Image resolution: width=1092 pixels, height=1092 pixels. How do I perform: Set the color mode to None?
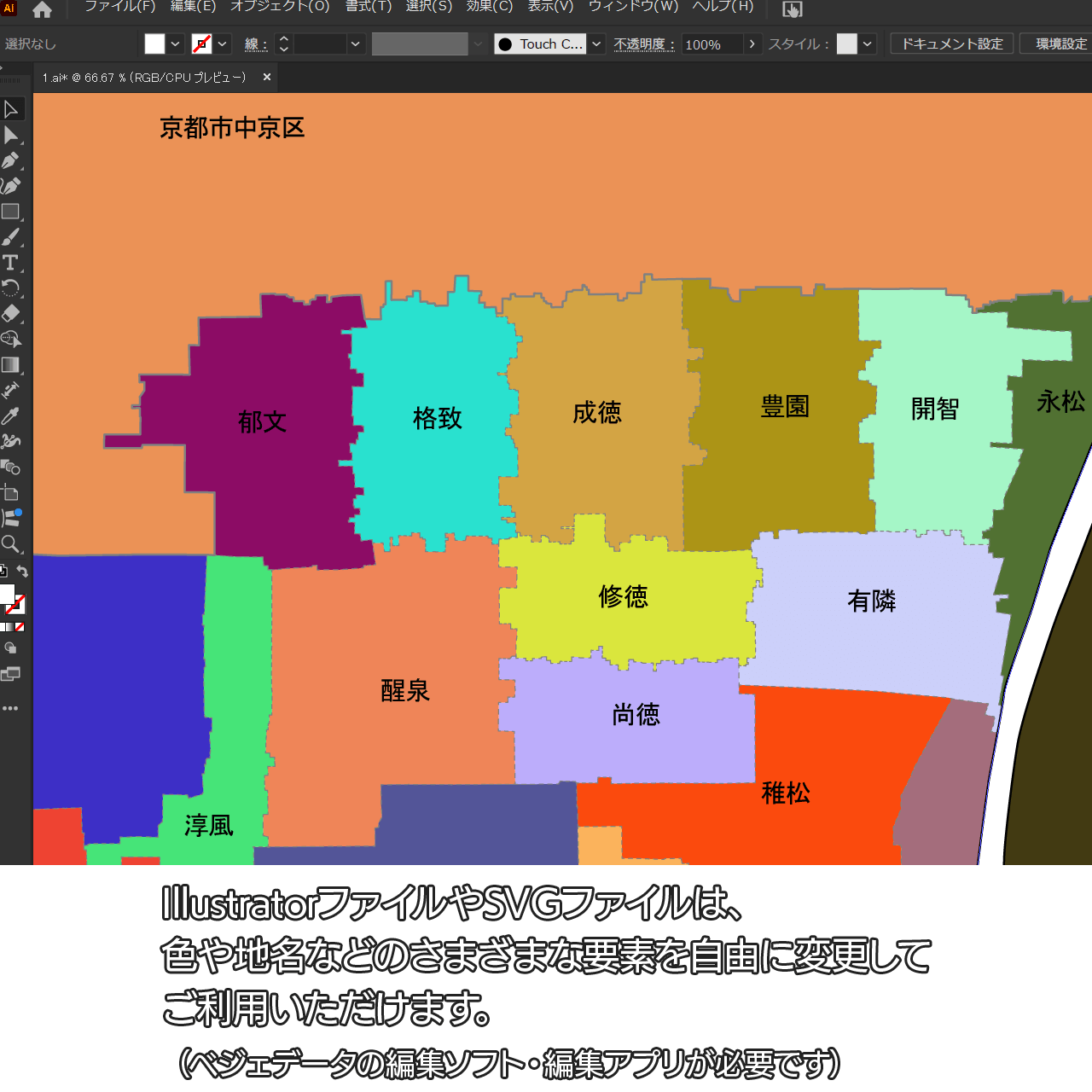[20, 627]
